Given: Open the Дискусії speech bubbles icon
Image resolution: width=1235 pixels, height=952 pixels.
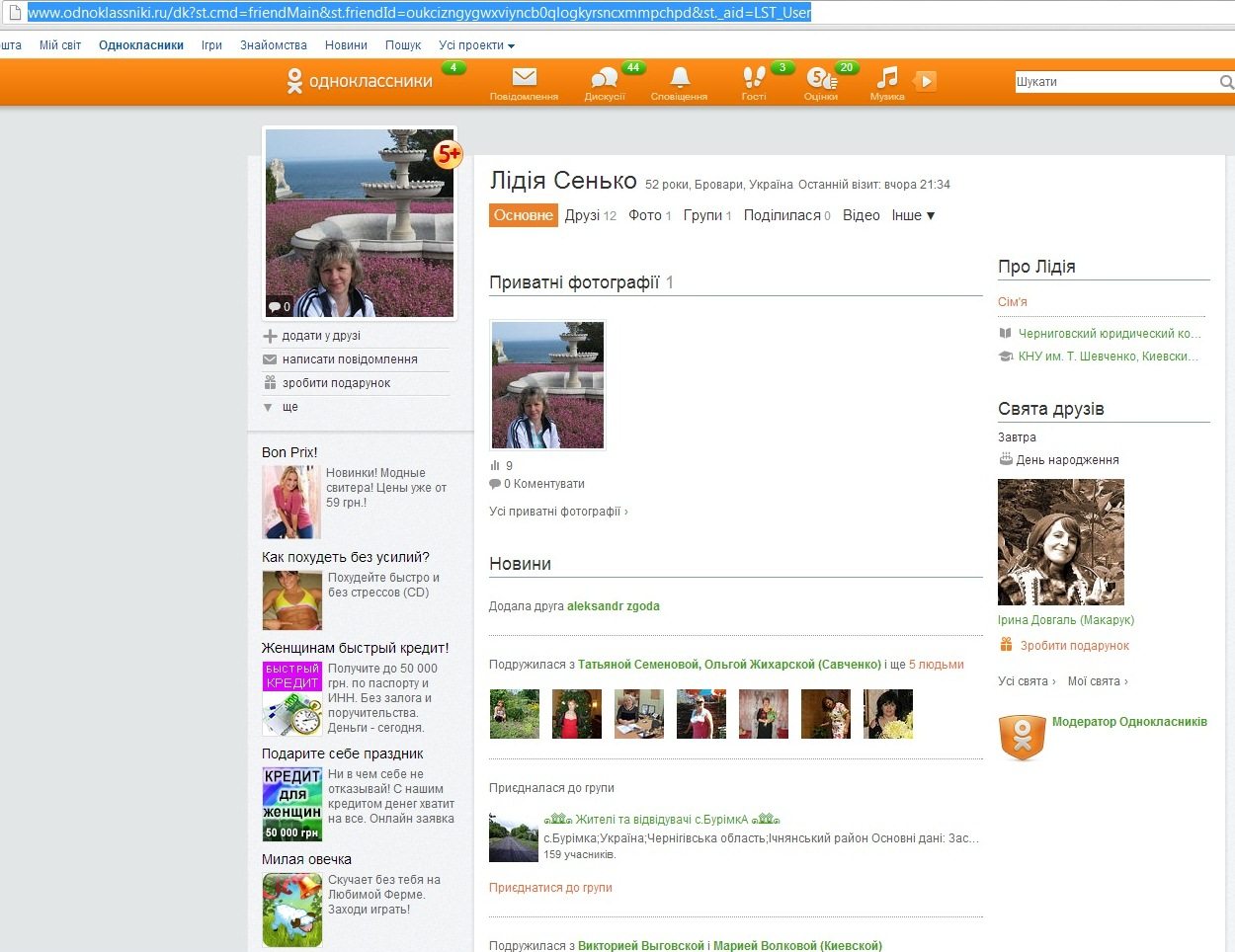Looking at the screenshot, I should point(604,78).
